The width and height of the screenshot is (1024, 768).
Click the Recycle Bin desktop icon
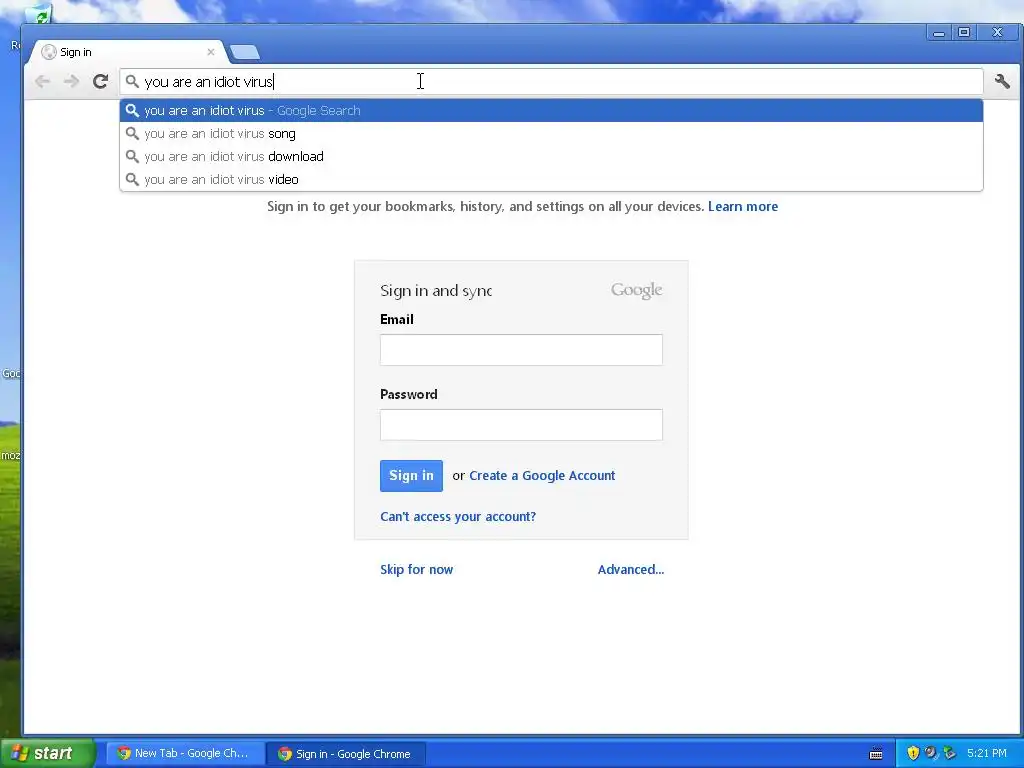[40, 16]
